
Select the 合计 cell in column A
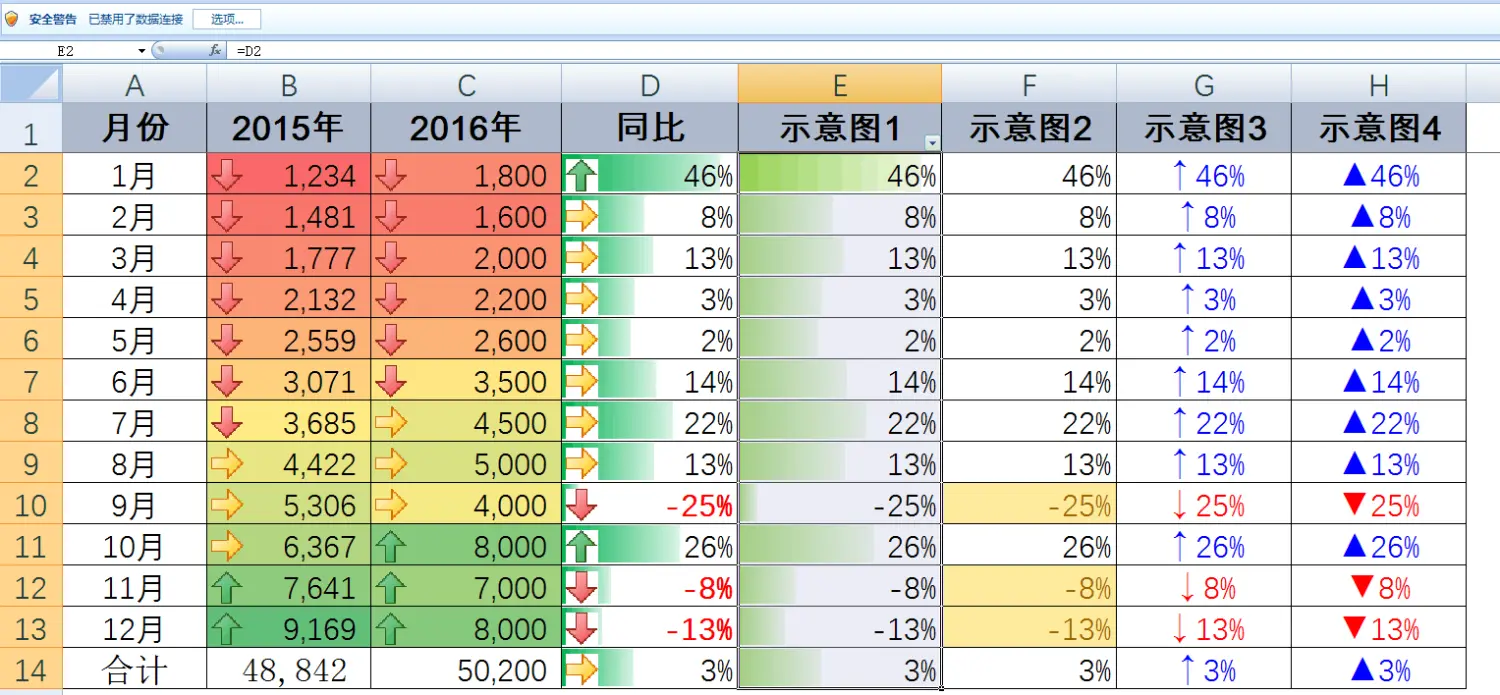click(134, 670)
